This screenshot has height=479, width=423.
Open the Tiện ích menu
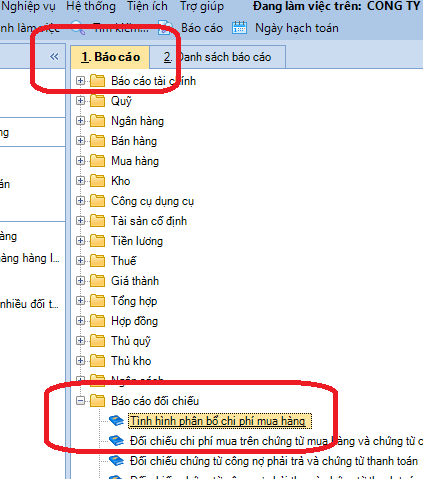[147, 6]
